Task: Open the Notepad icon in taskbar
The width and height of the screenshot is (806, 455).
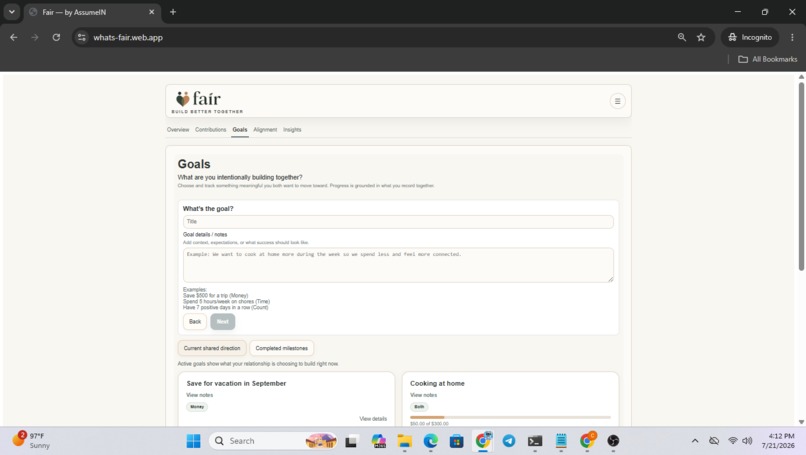Action: [561, 441]
